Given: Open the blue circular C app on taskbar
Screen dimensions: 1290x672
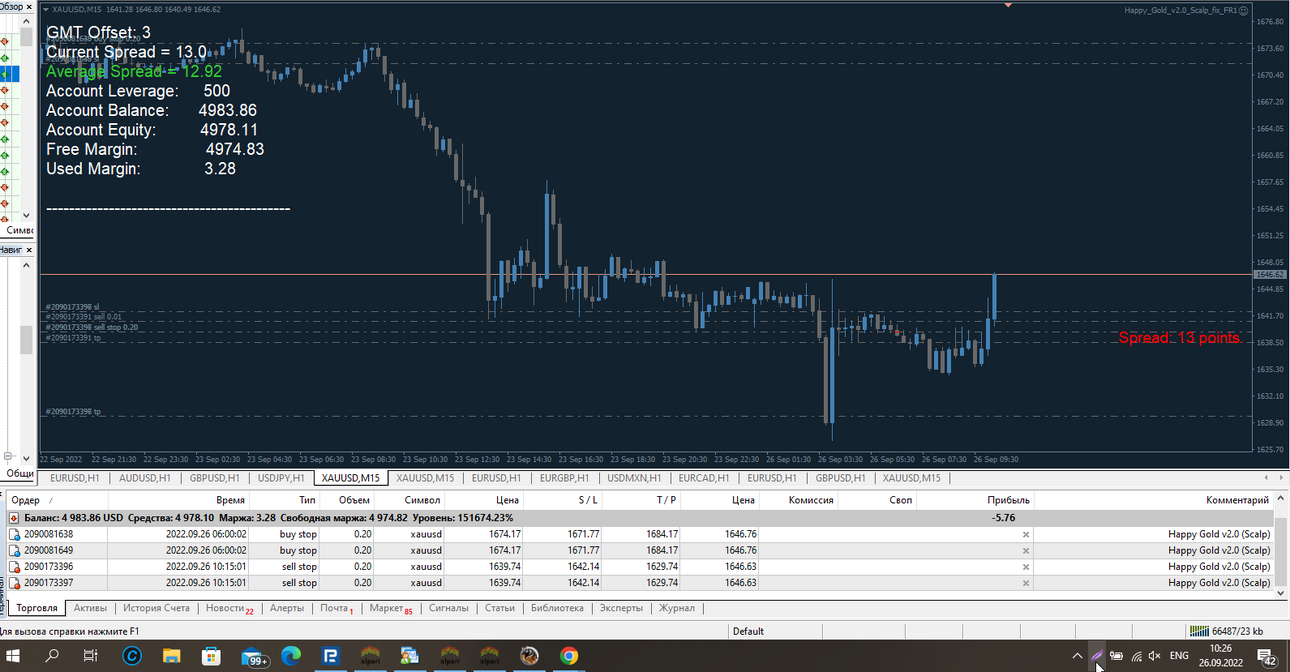Looking at the screenshot, I should 131,656.
